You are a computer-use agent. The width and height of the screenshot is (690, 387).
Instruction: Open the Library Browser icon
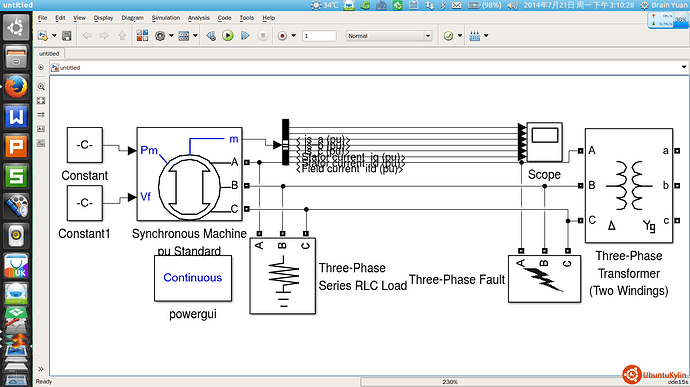(x=142, y=36)
